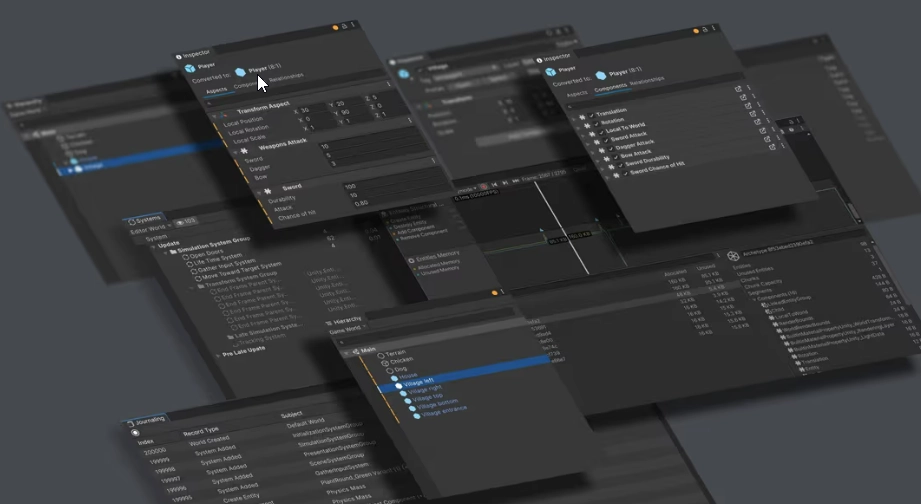Viewport: 921px width, 504px height.
Task: Open the kebab menu atop left Inspector
Action: pyautogui.click(x=352, y=25)
